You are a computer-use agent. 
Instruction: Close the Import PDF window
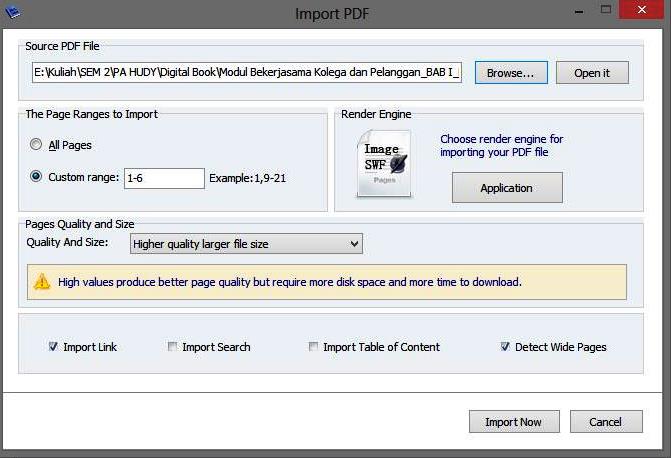(641, 9)
